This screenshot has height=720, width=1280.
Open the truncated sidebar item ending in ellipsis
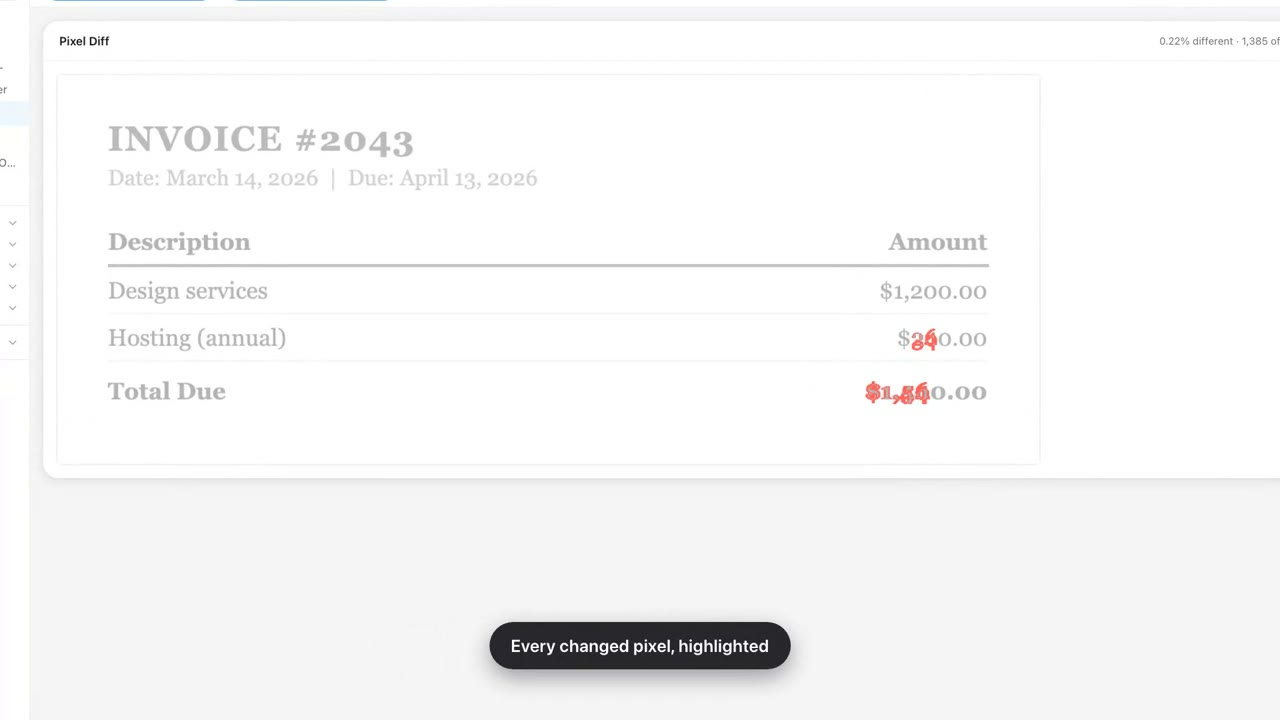pos(8,162)
